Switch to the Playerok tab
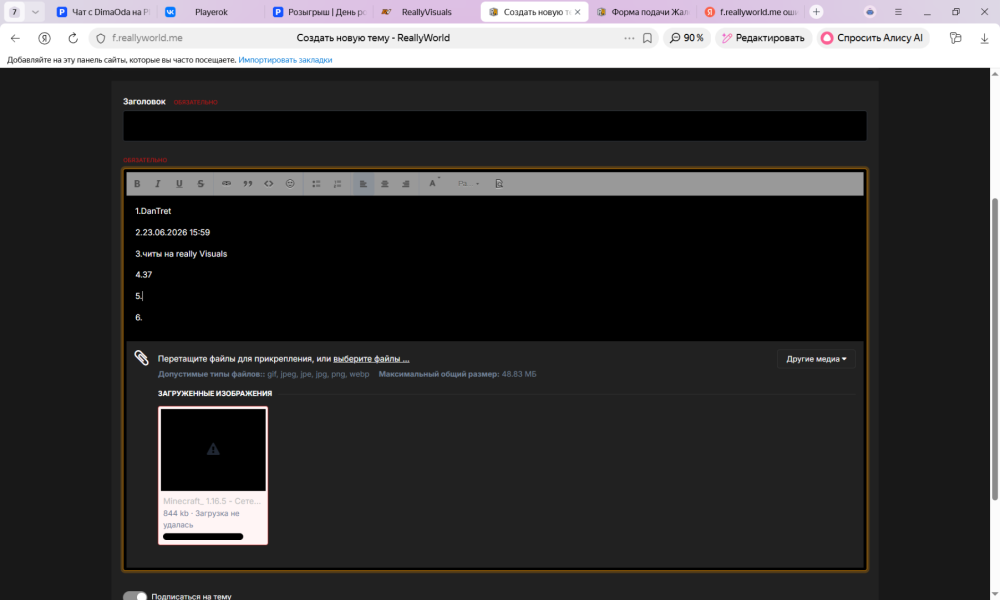 (x=210, y=11)
